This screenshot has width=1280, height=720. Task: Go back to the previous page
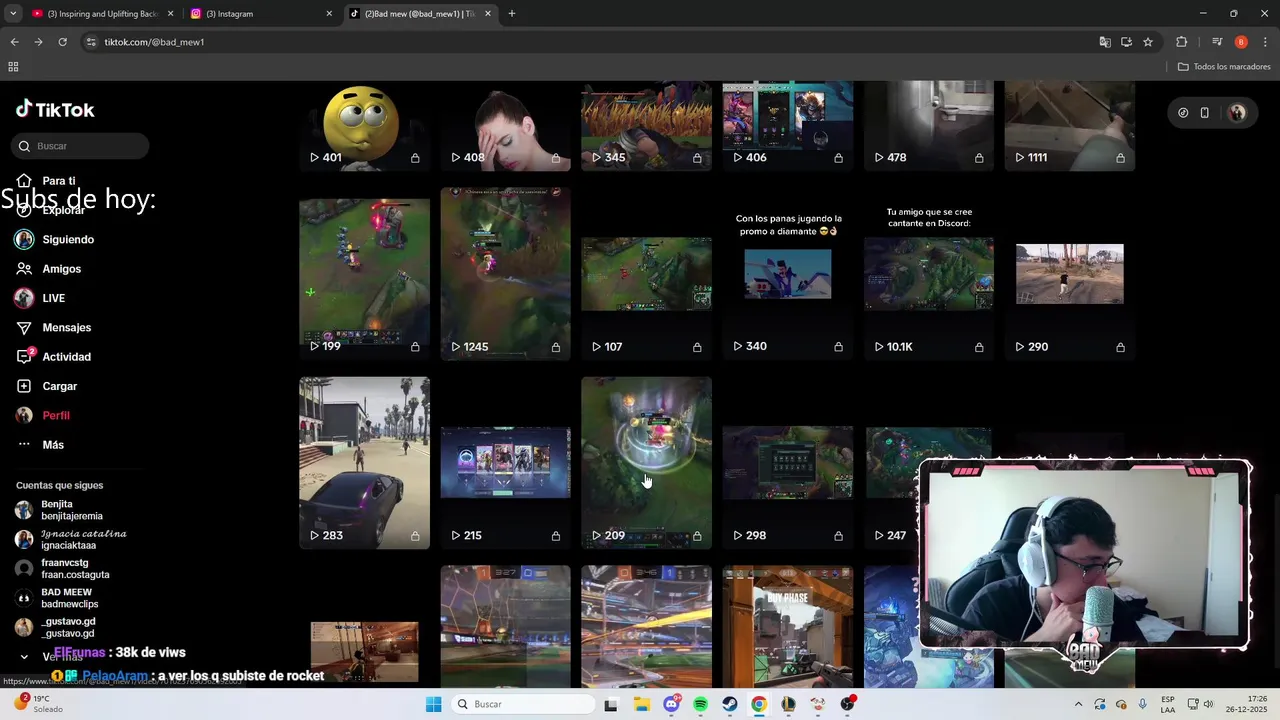(14, 42)
